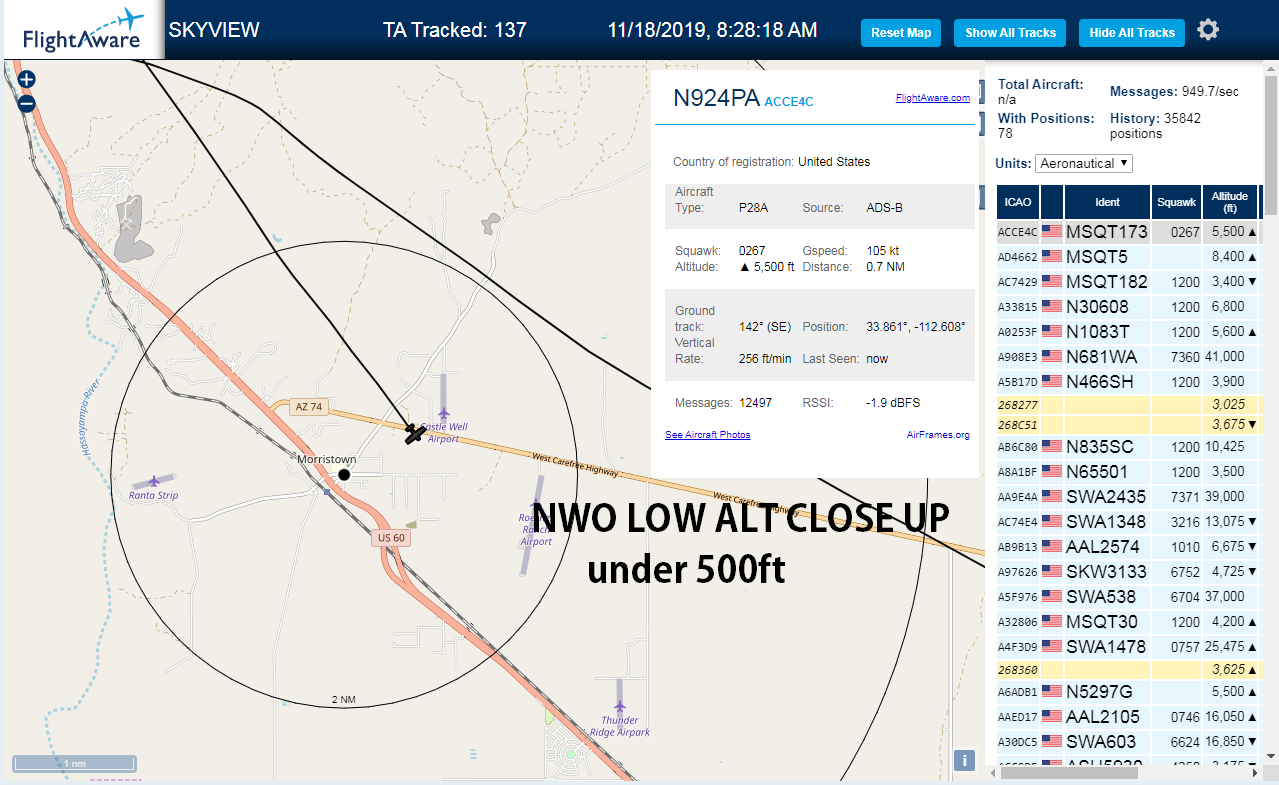This screenshot has width=1279, height=785.
Task: Select the N466SH aircraft row
Action: click(1128, 382)
